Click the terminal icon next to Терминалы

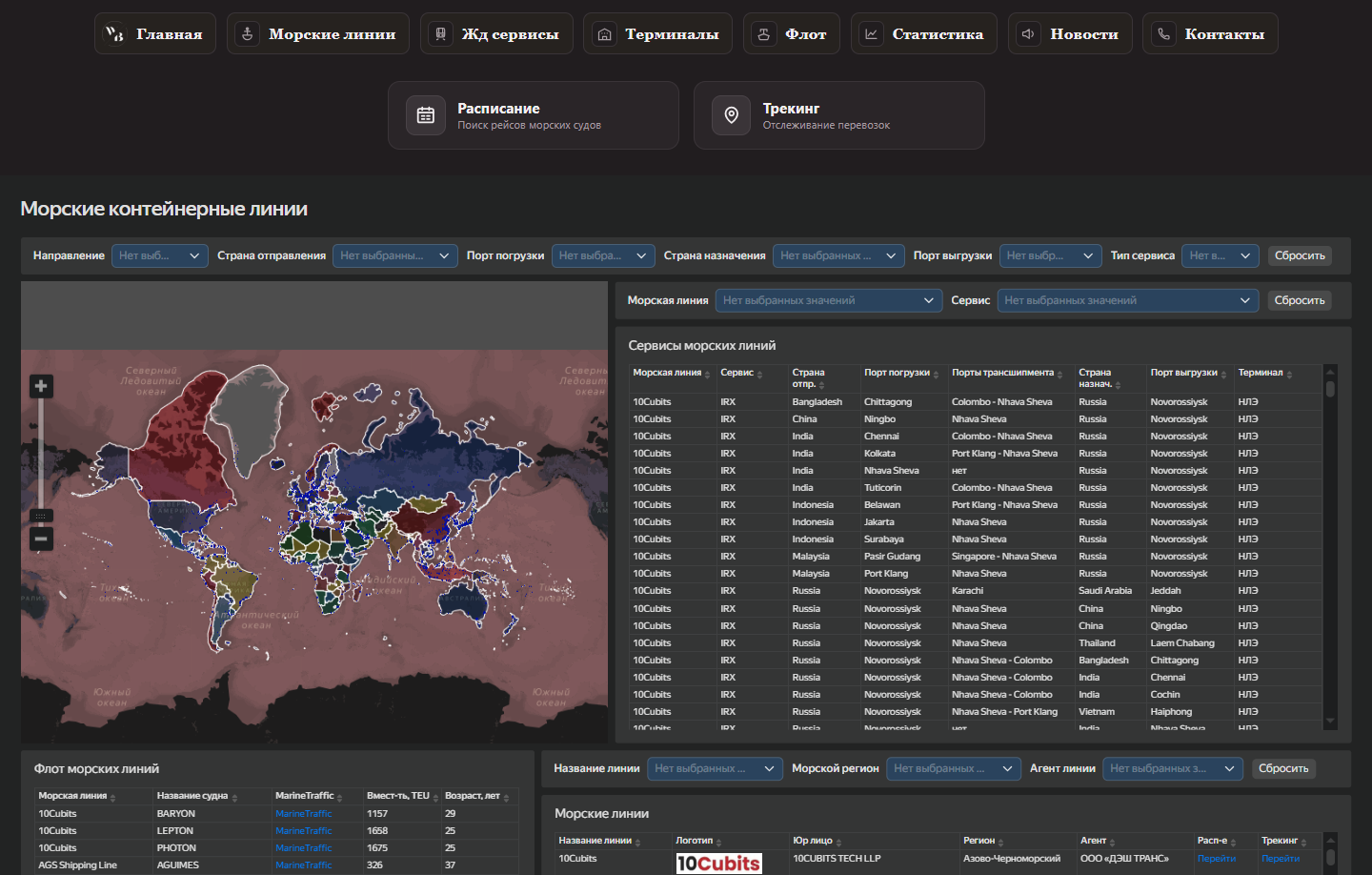(604, 34)
